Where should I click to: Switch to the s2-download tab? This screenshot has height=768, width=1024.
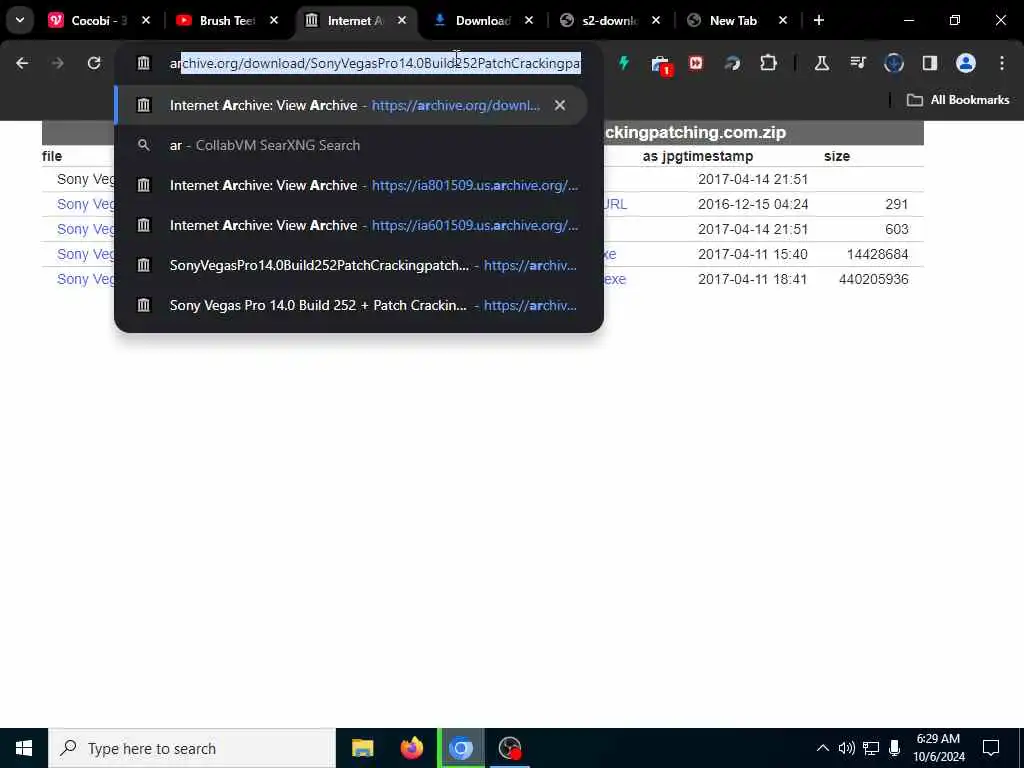[x=609, y=20]
